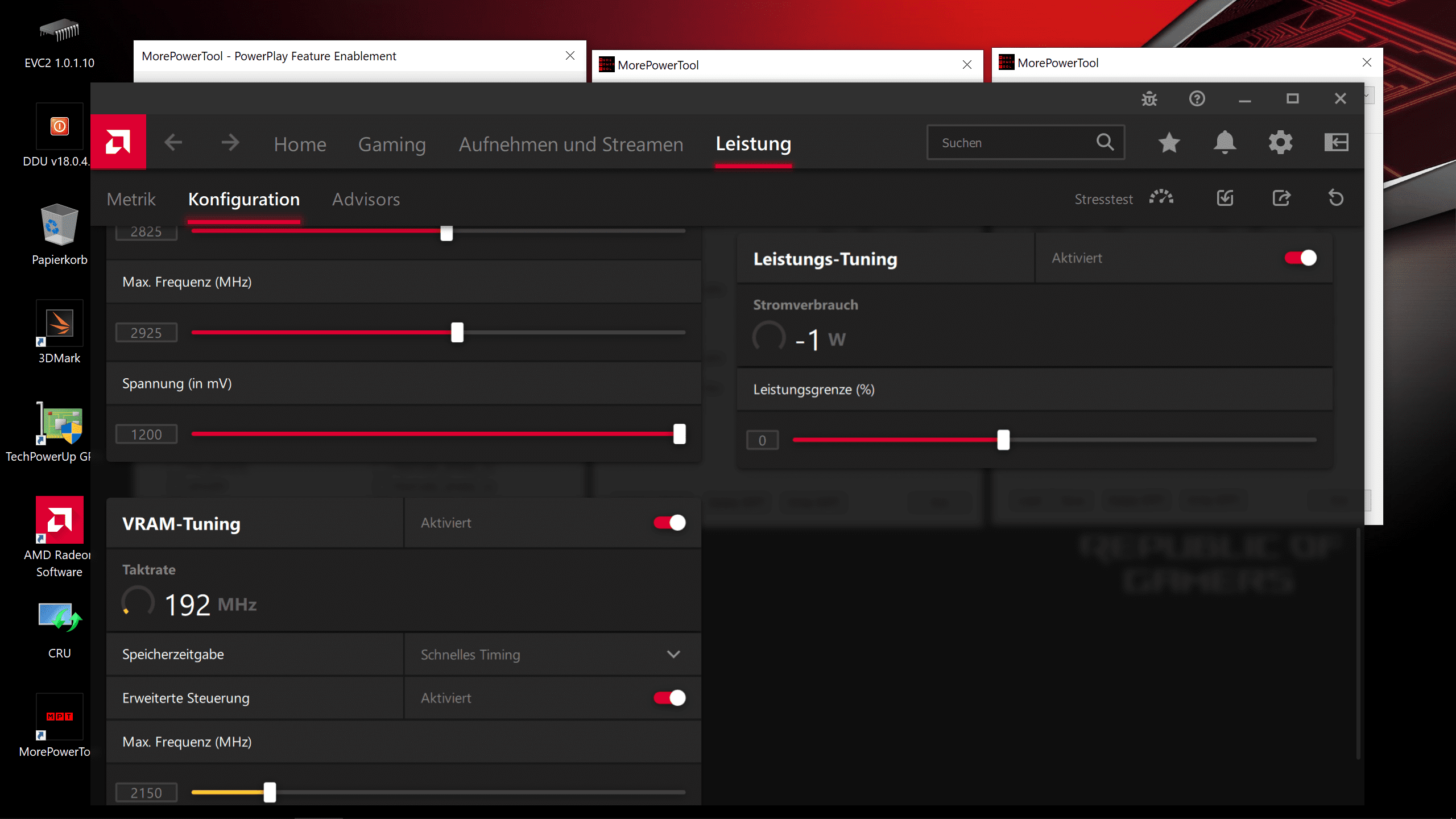This screenshot has height=819, width=1456.
Task: Open settings gear icon
Action: point(1280,143)
